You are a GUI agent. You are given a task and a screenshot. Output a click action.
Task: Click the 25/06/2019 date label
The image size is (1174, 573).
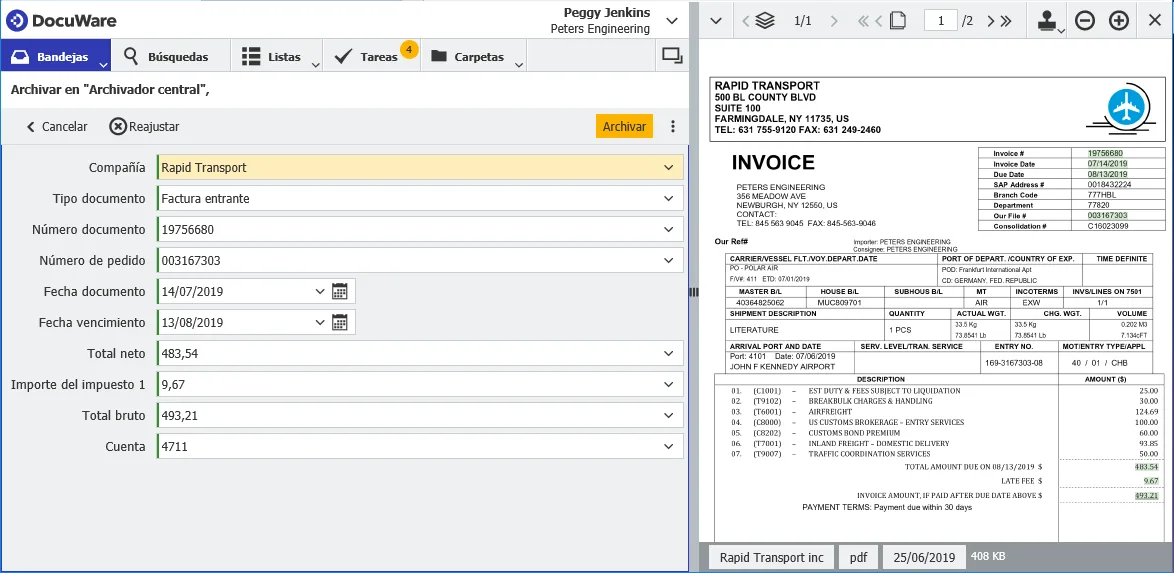pyautogui.click(x=924, y=557)
